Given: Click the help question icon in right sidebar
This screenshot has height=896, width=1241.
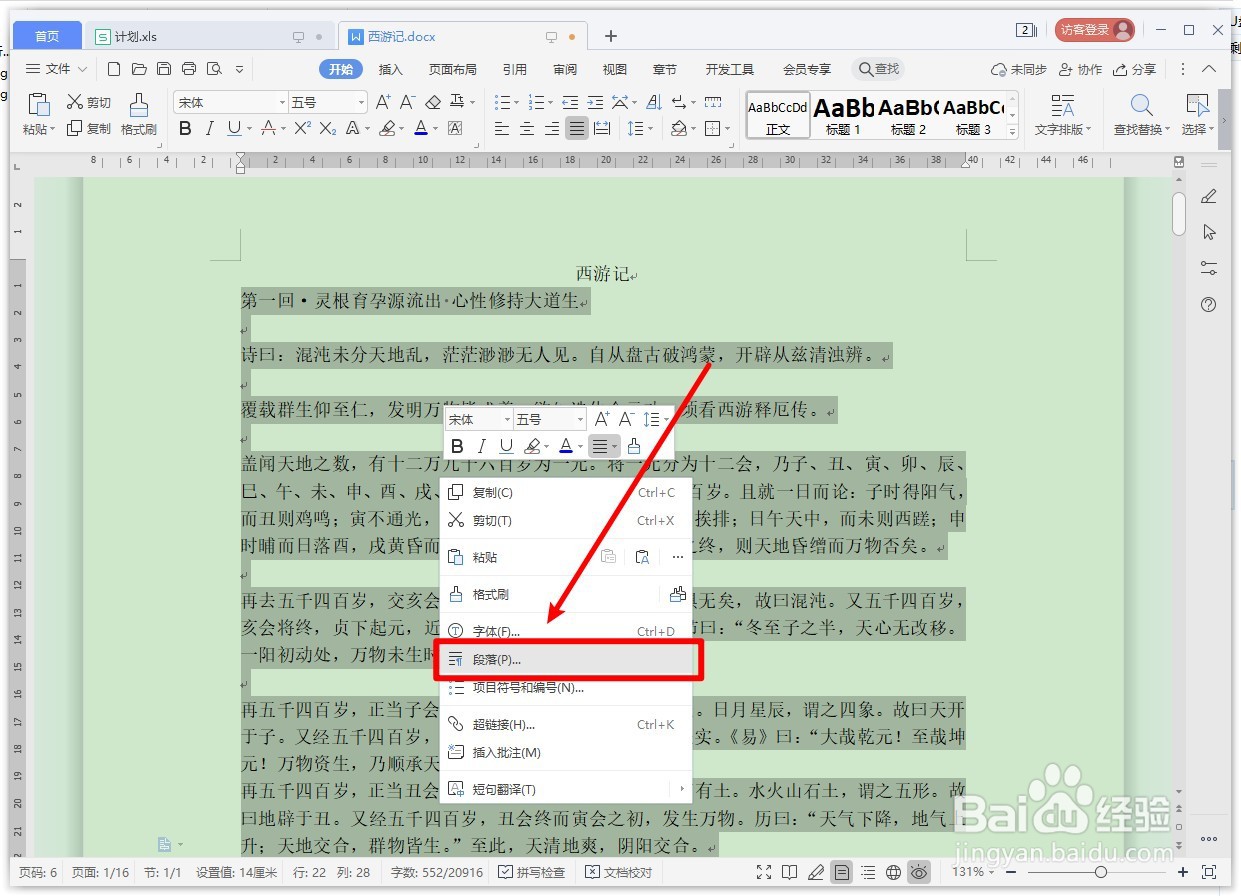Looking at the screenshot, I should [1209, 305].
